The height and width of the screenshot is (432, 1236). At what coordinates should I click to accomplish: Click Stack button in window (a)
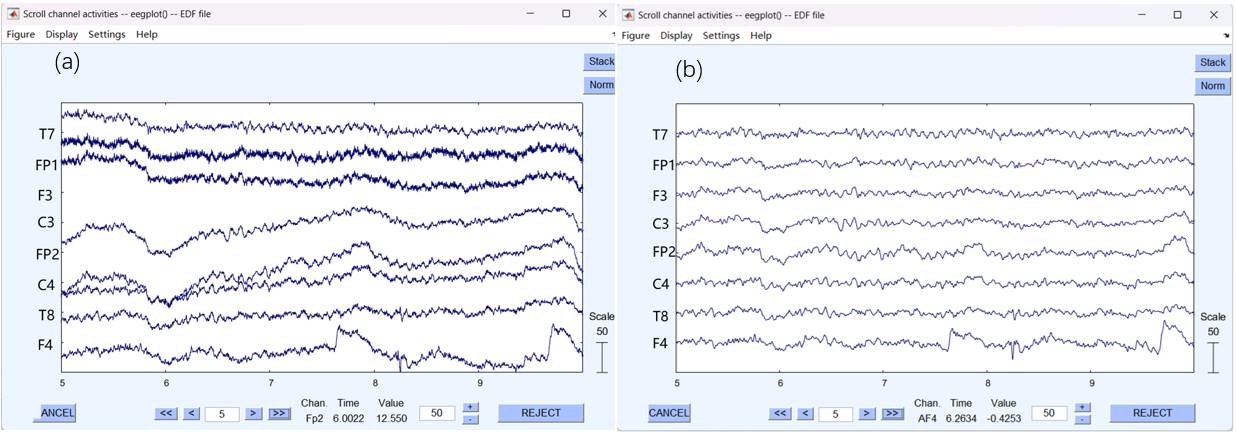pyautogui.click(x=600, y=61)
